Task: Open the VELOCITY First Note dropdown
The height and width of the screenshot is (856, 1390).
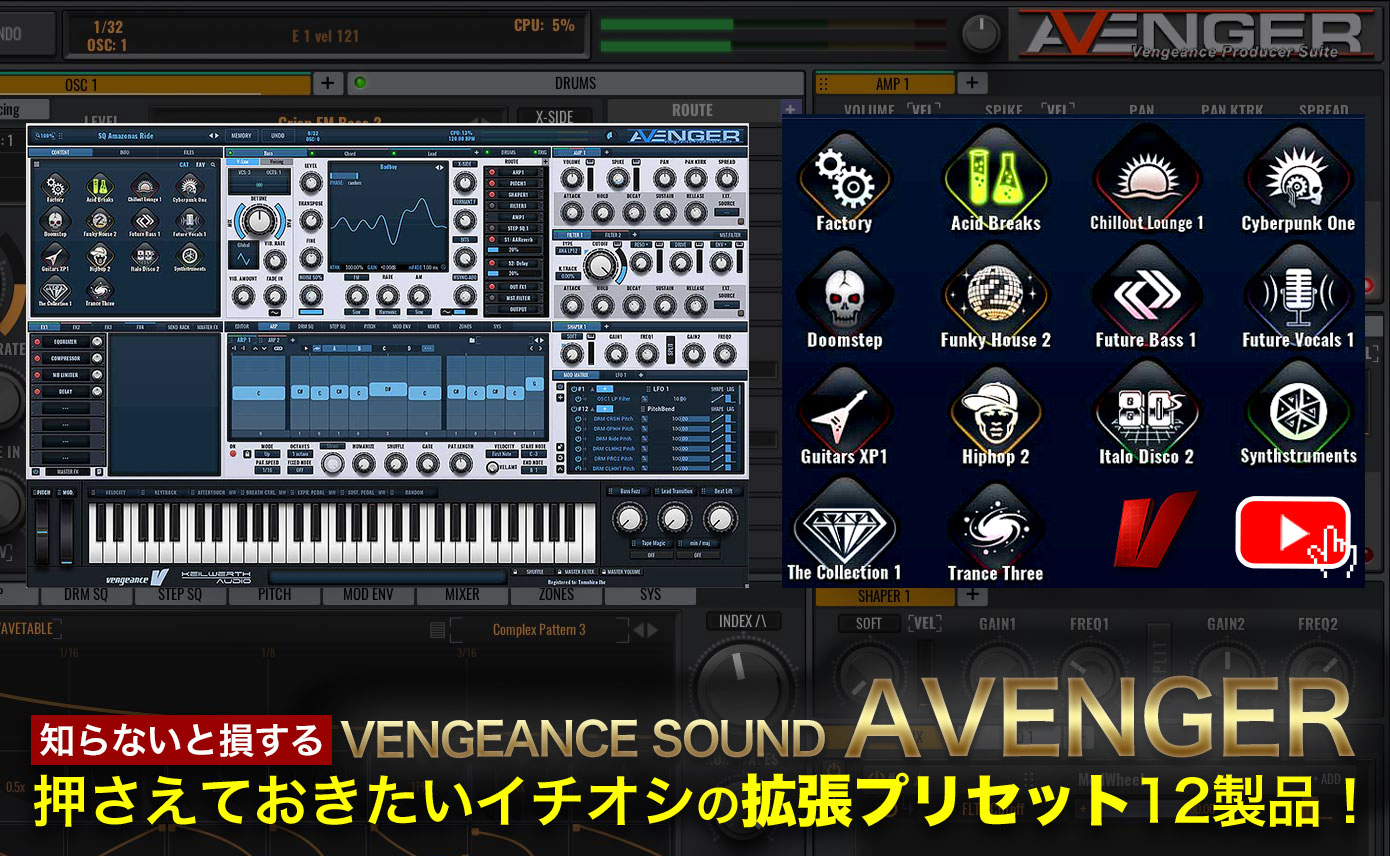Action: (504, 454)
